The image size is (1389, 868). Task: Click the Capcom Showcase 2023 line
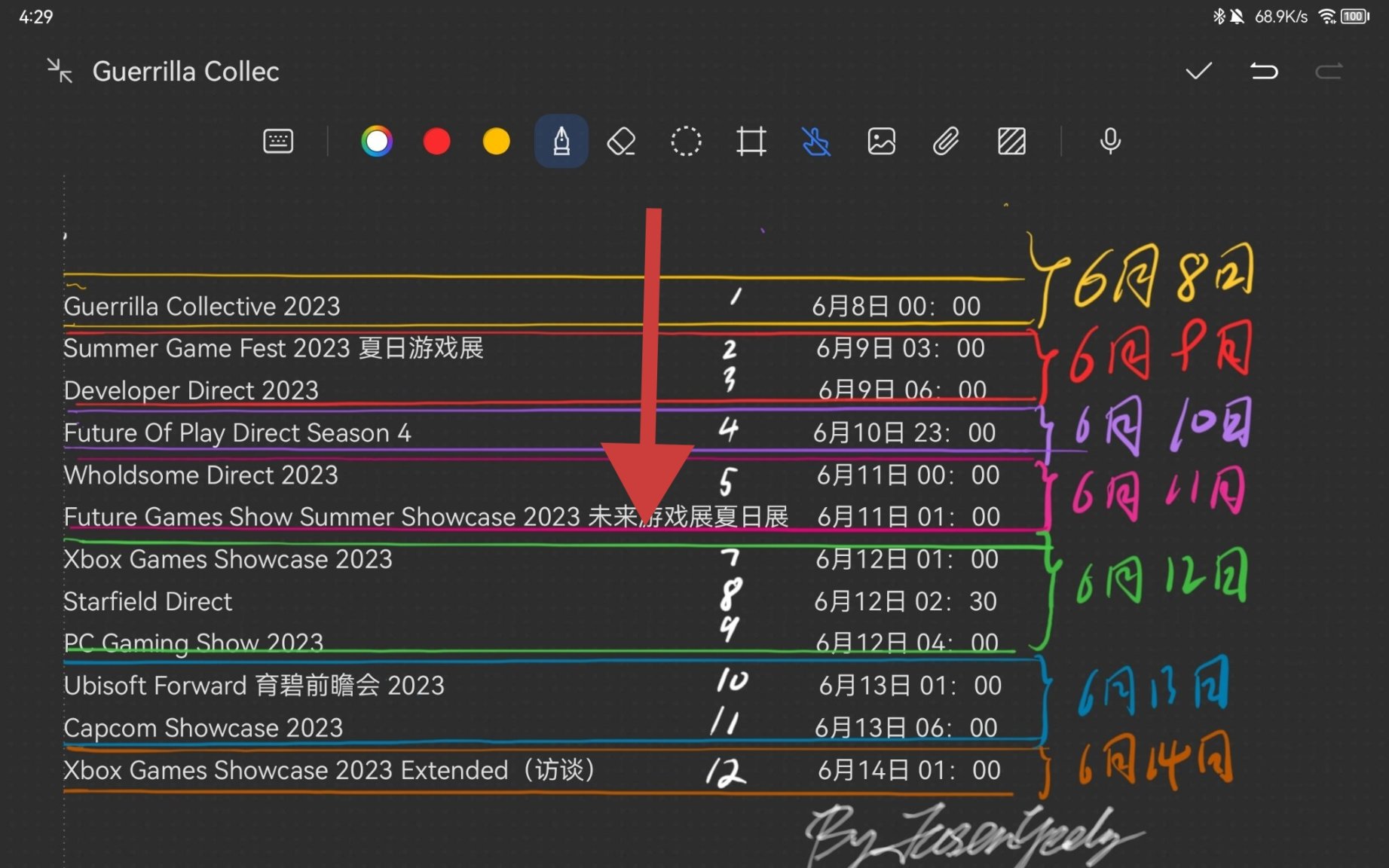click(x=203, y=728)
